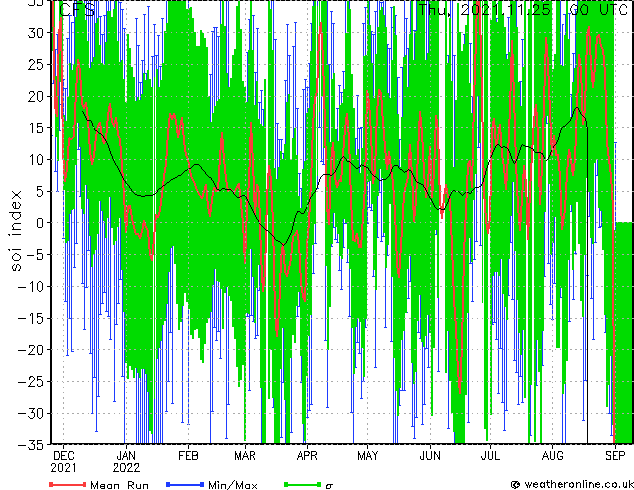Click the -15 y-axis value
The image size is (634, 490).
31,318
